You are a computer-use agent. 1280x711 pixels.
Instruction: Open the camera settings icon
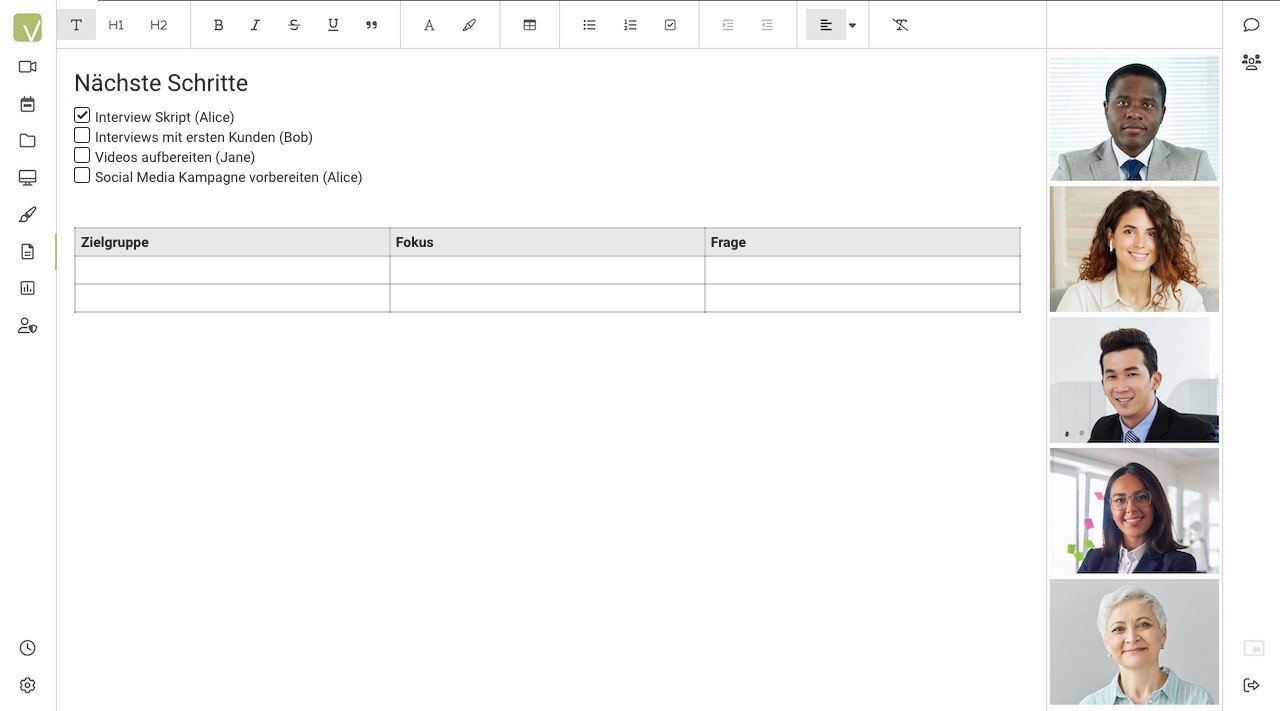(27, 66)
